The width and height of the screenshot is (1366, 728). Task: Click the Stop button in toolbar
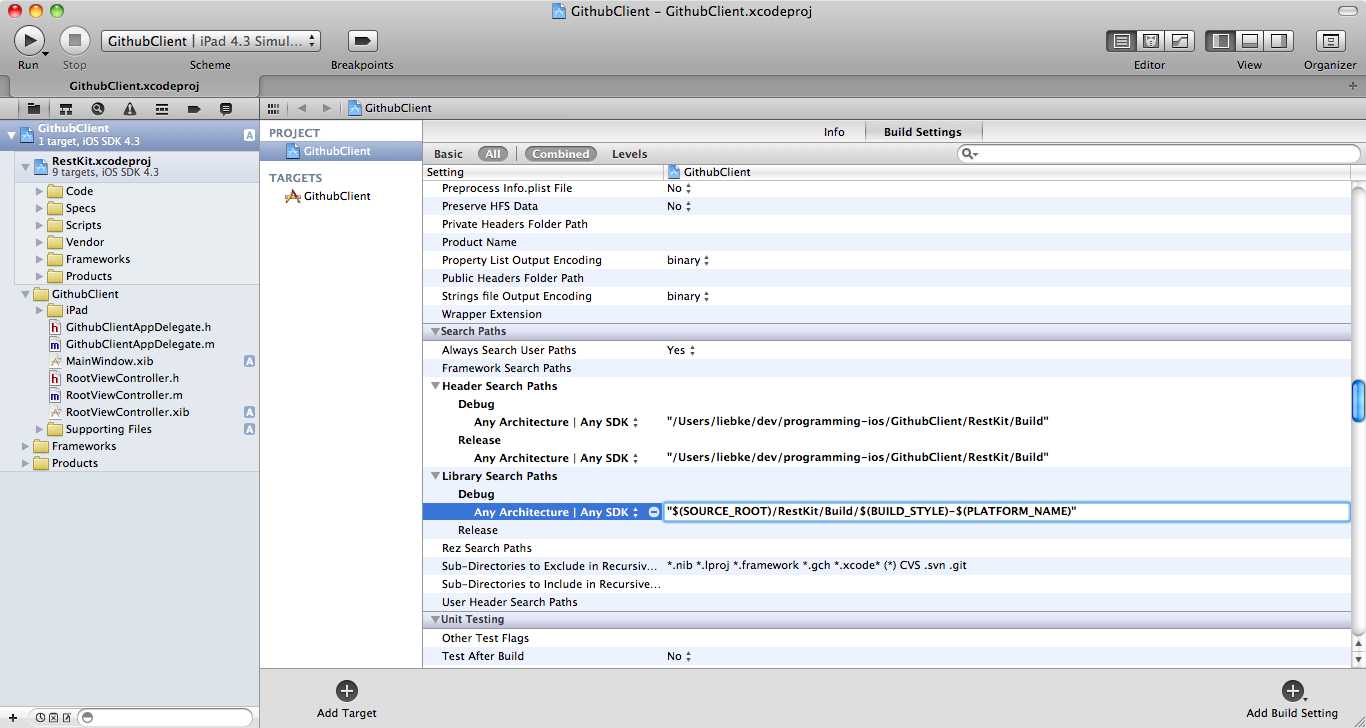[74, 40]
